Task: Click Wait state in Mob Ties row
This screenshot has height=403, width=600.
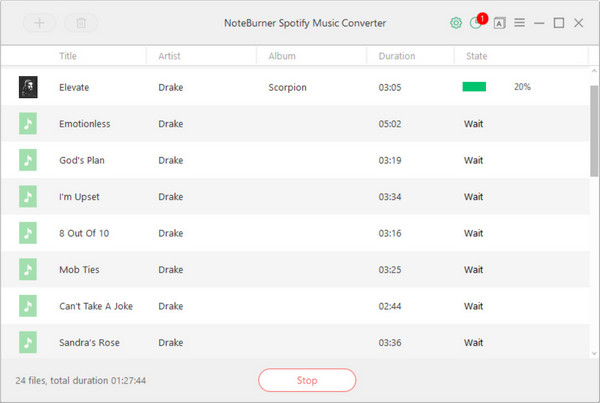Action: 473,269
